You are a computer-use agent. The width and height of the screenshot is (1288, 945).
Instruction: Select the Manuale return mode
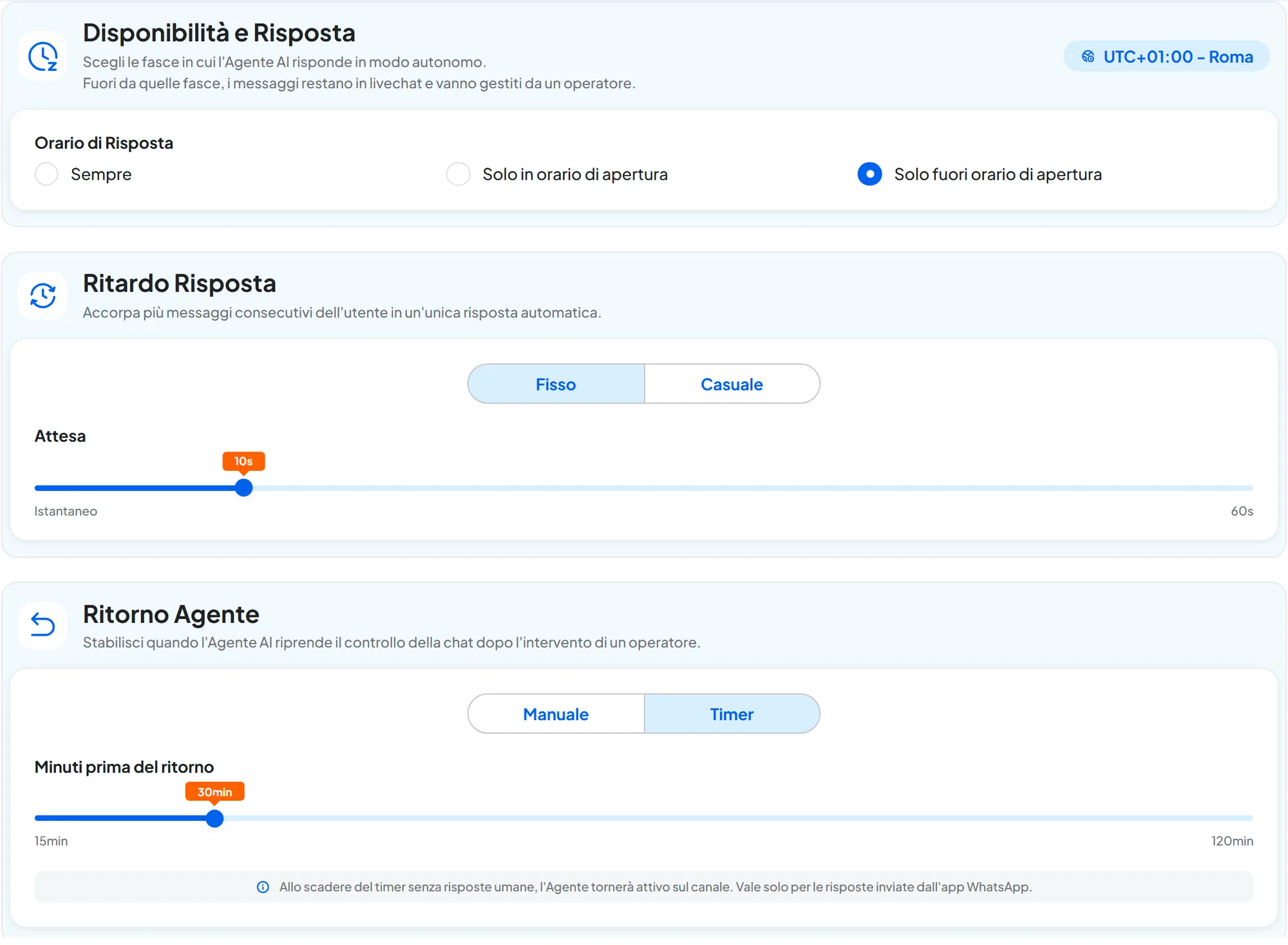pyautogui.click(x=556, y=714)
